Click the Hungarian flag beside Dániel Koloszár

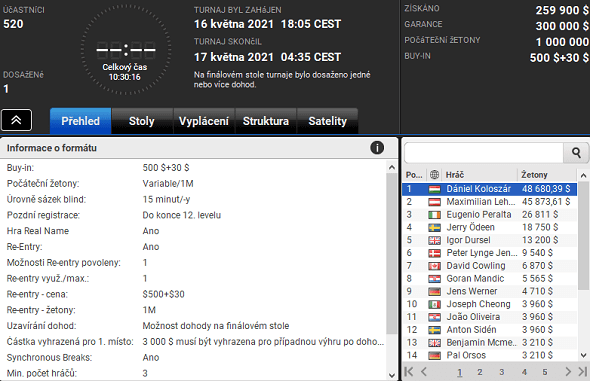434,189
